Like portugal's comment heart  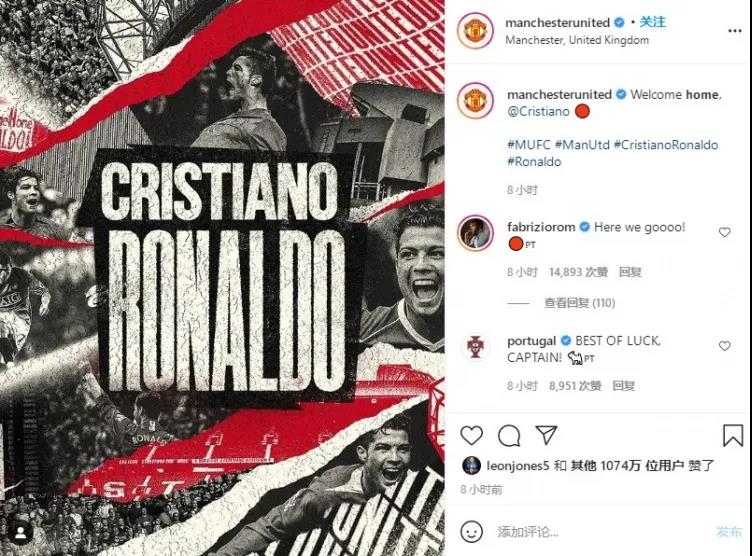725,346
